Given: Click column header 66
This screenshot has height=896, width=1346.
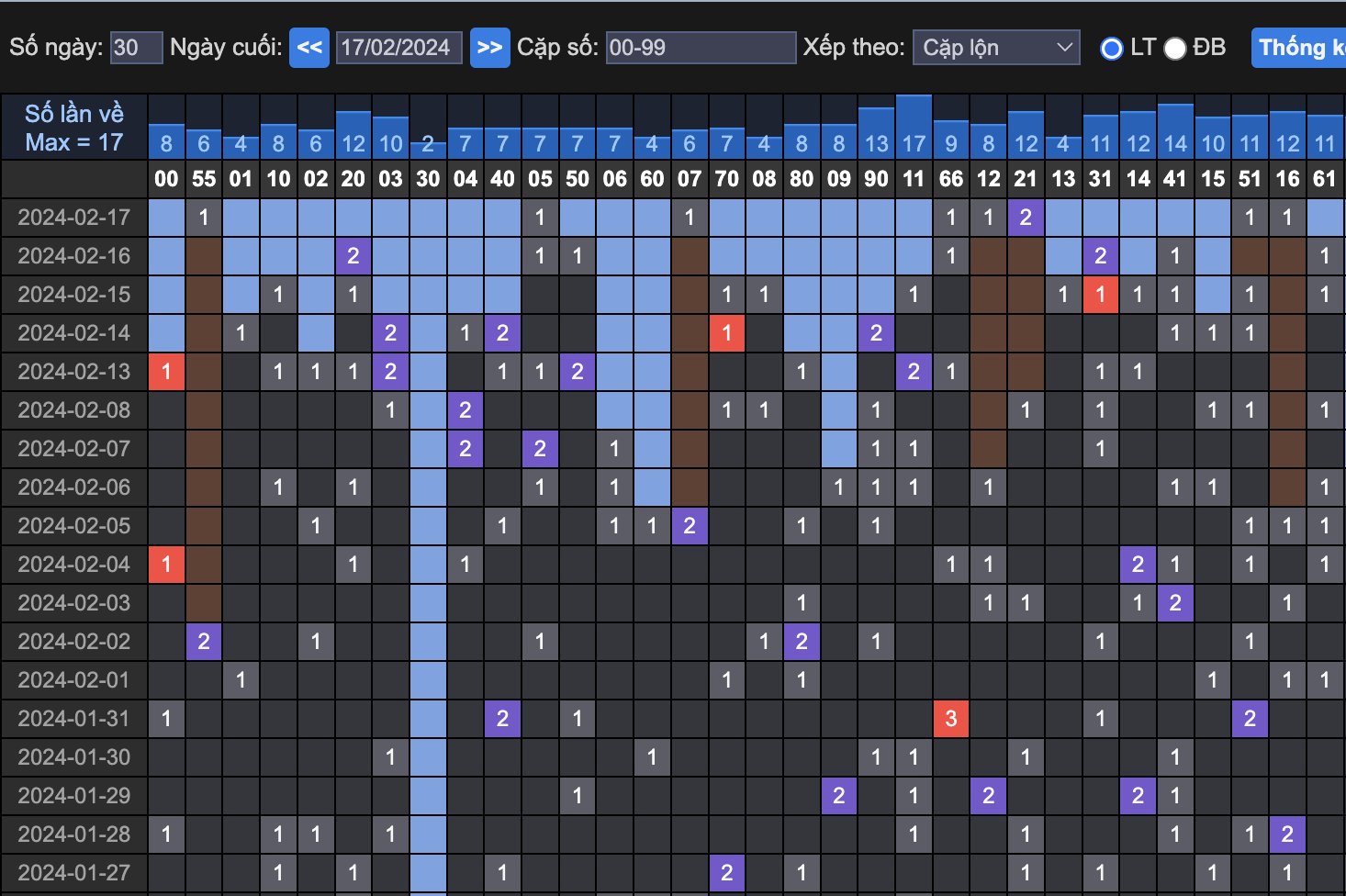Looking at the screenshot, I should tap(951, 179).
